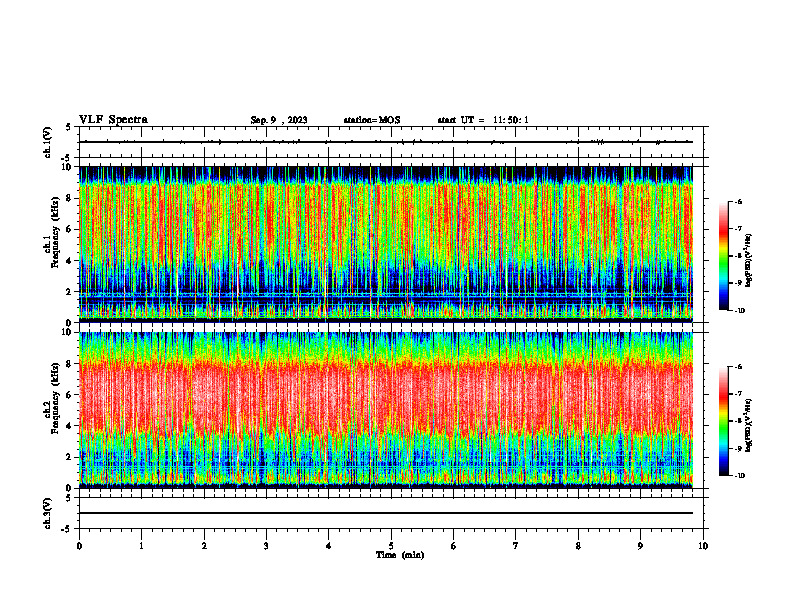Click the '-6' label on ch.2 color bar

[x=738, y=367]
